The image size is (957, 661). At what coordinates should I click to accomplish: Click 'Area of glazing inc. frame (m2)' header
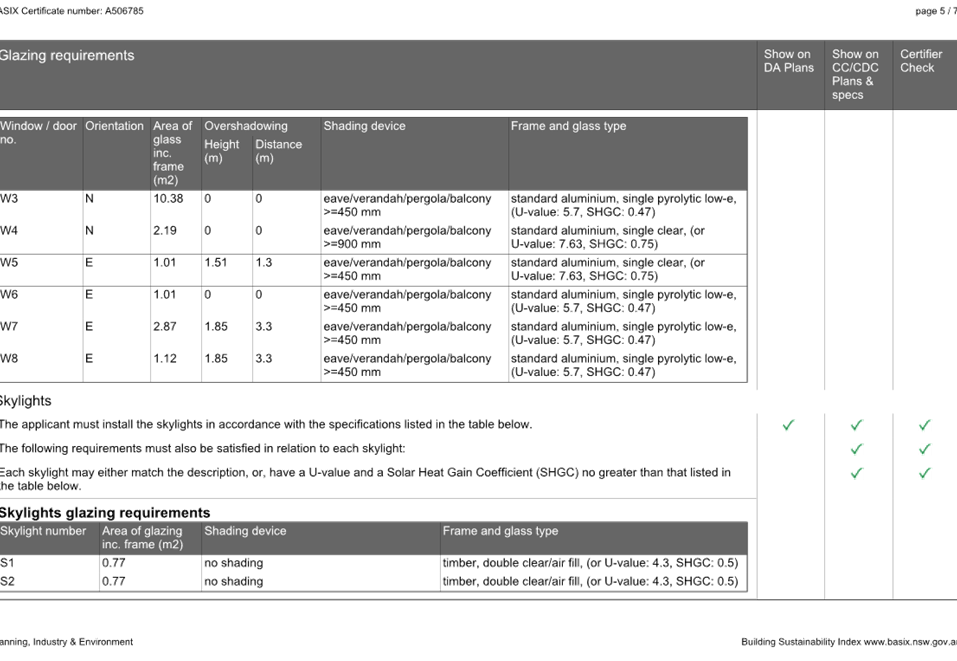tap(142, 538)
